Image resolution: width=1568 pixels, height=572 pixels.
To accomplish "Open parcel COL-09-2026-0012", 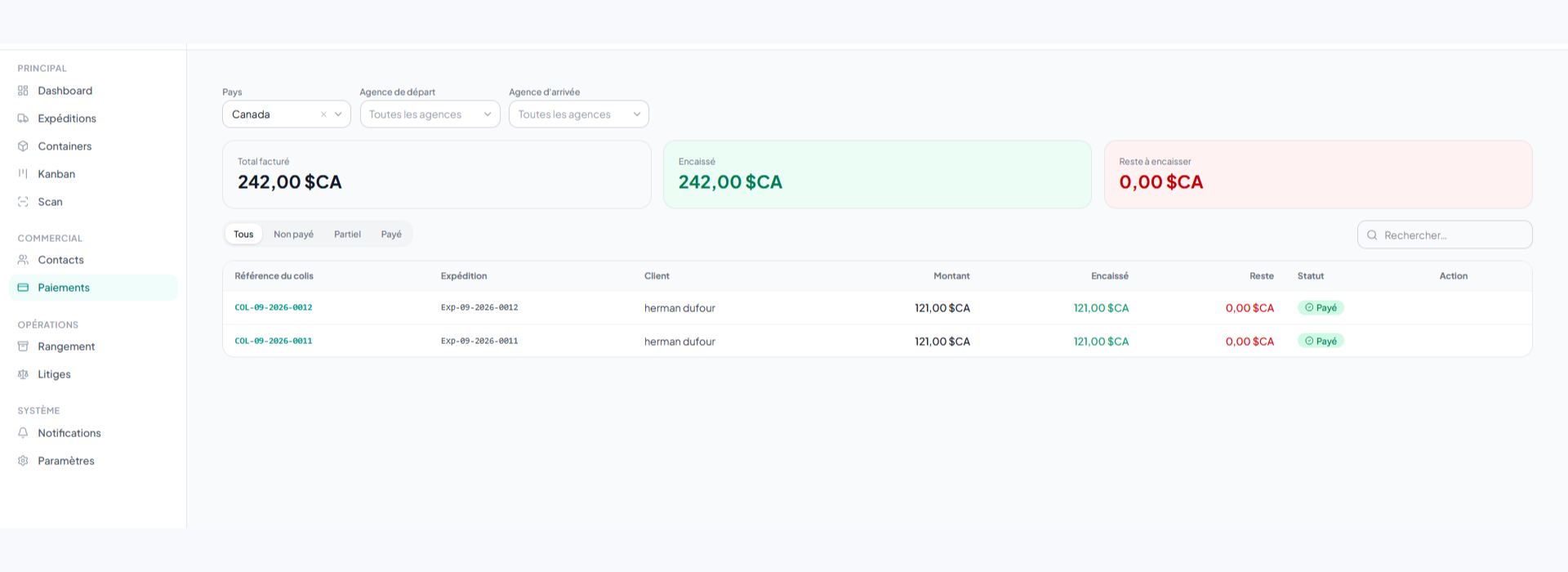I will tap(274, 308).
